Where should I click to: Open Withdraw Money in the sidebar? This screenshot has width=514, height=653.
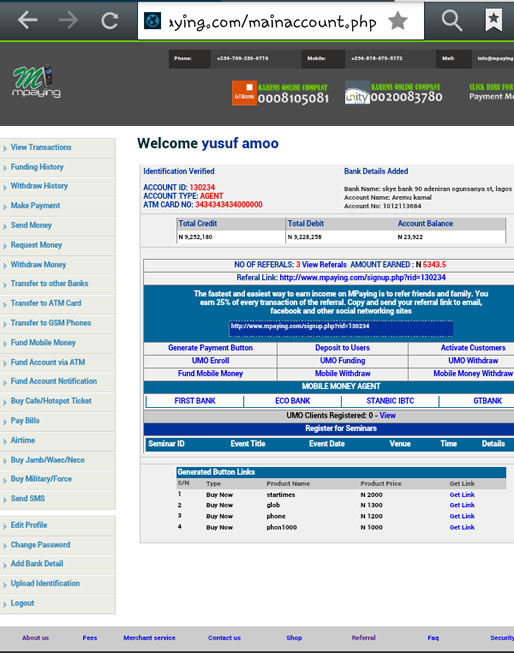click(38, 264)
